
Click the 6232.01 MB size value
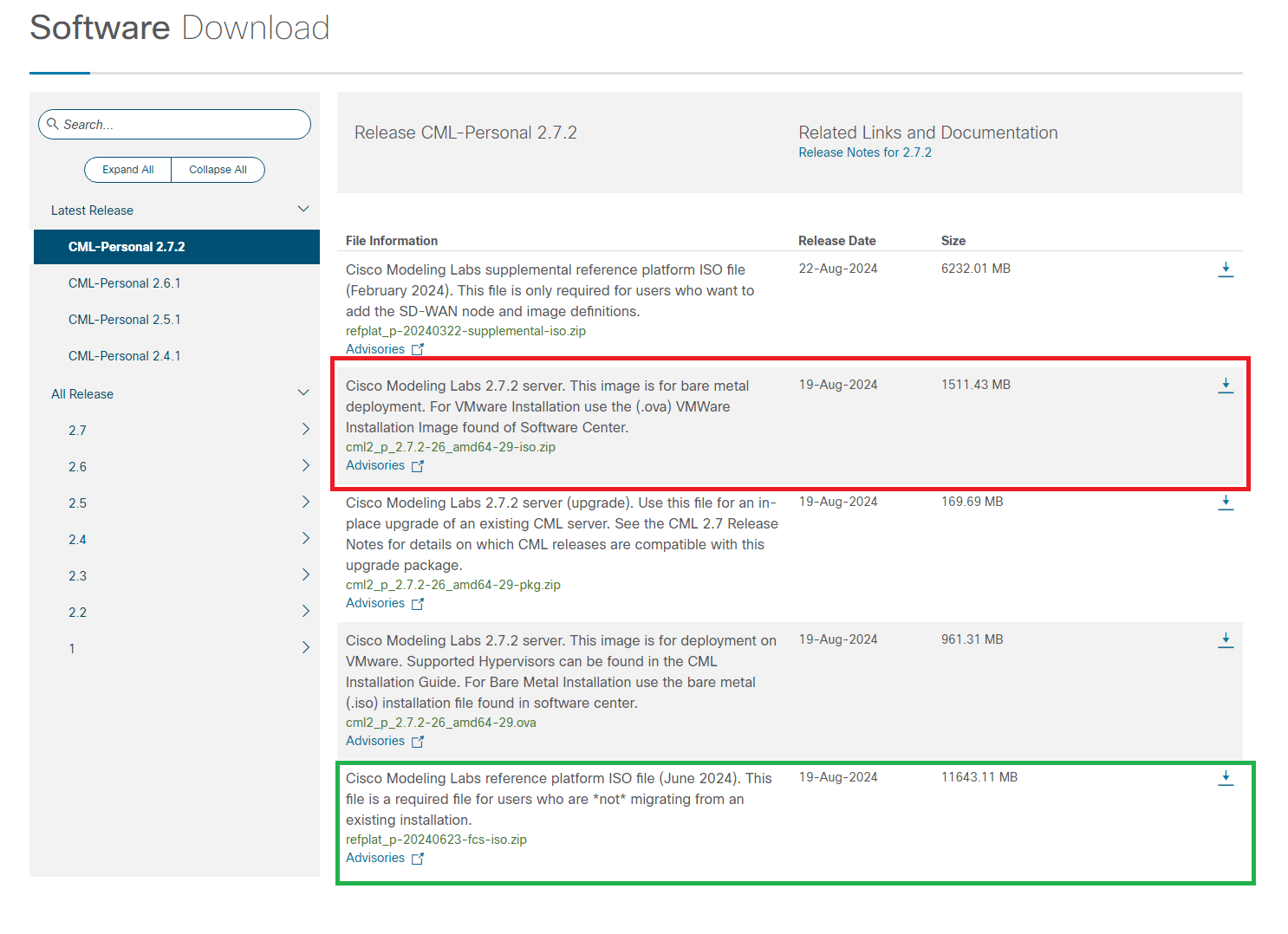click(976, 269)
